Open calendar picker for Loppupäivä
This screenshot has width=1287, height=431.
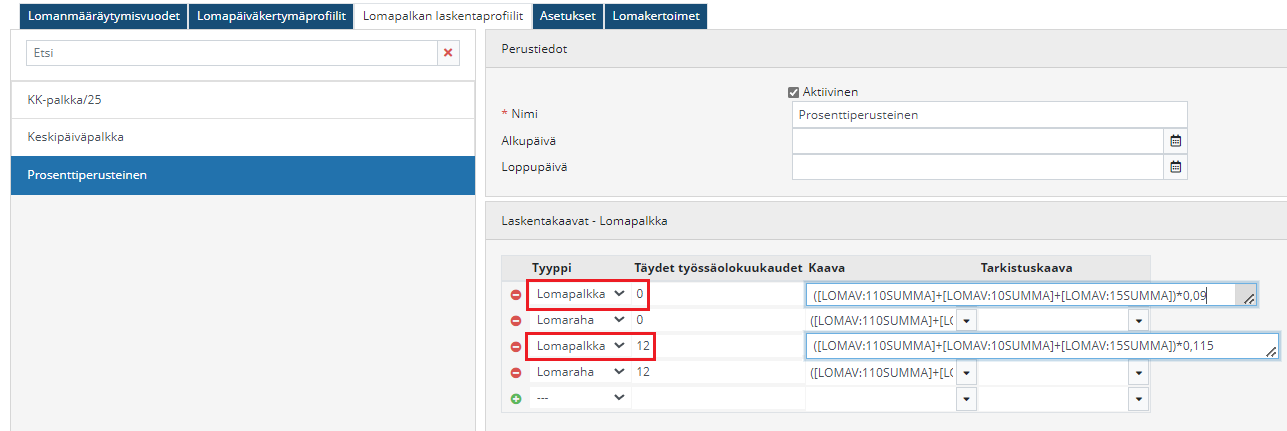point(1176,167)
